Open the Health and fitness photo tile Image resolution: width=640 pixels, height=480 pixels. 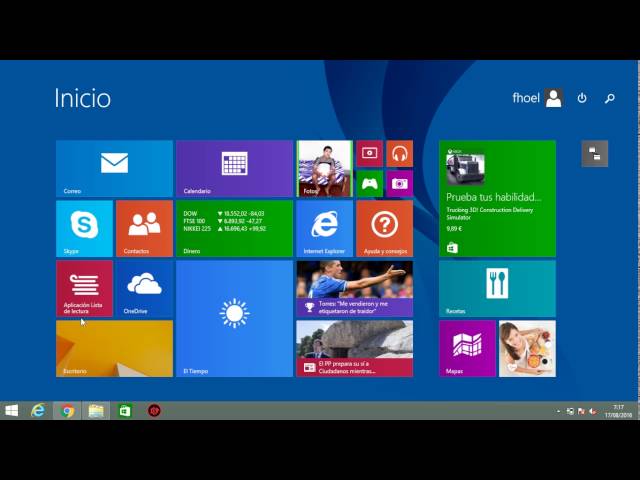click(527, 349)
